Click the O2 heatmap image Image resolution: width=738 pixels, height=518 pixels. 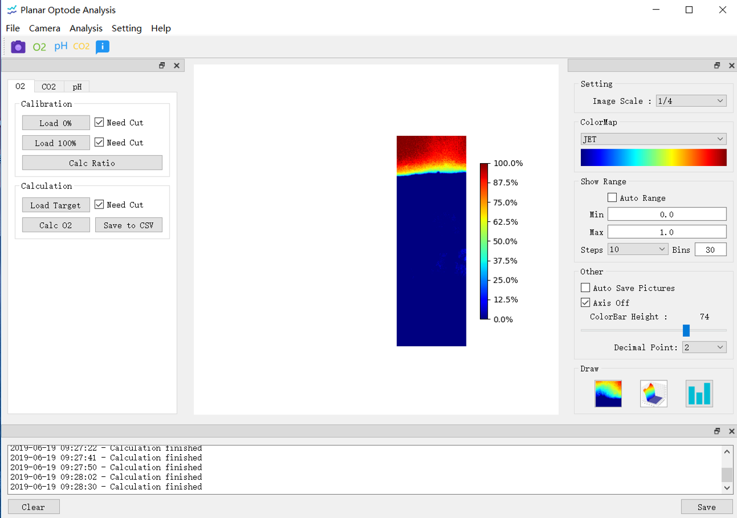click(x=432, y=241)
